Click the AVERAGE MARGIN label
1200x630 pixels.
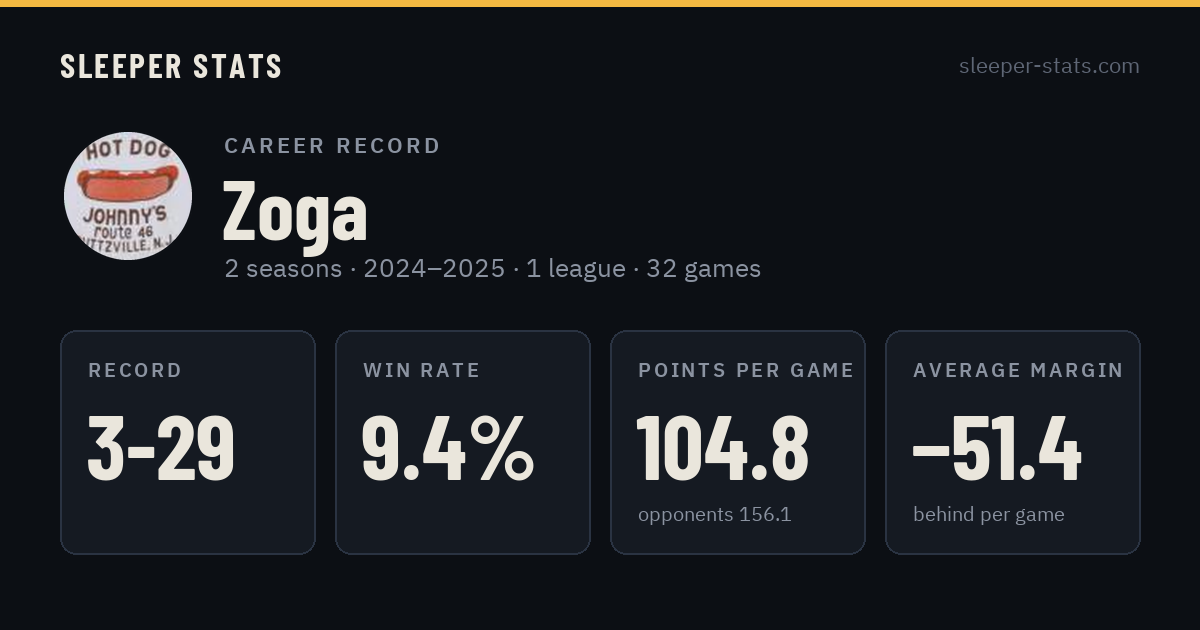(1018, 370)
